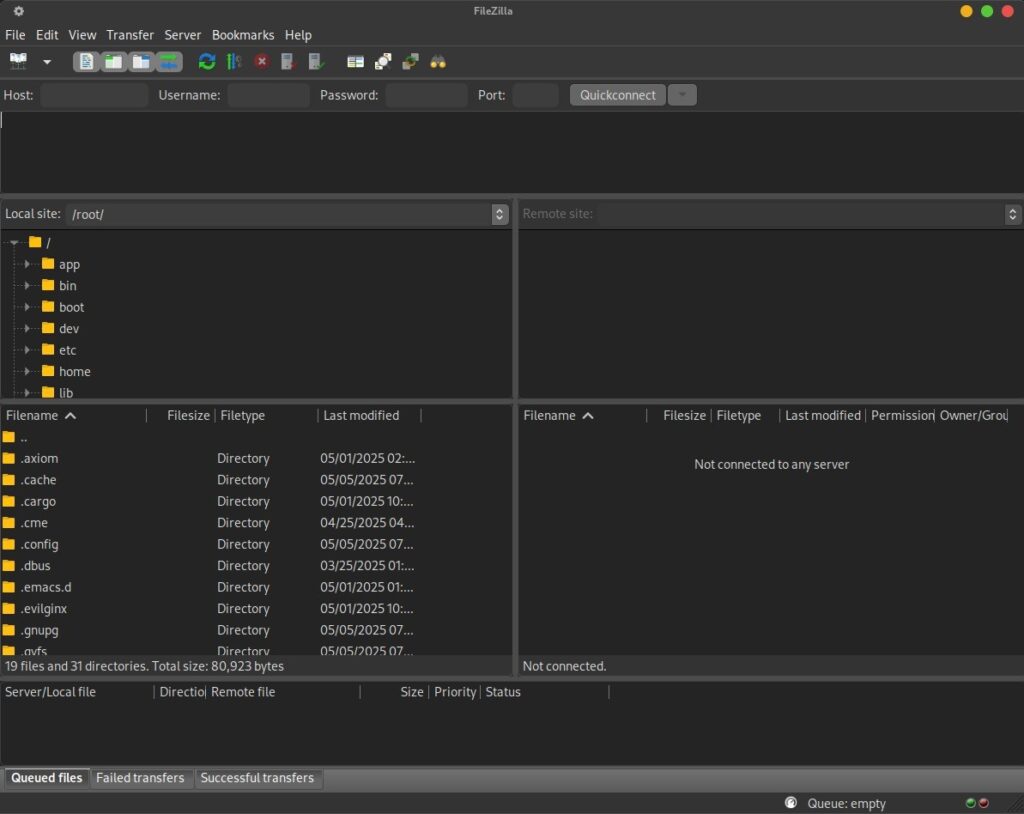Select the .config directory
Image resolution: width=1024 pixels, height=814 pixels.
click(x=39, y=544)
